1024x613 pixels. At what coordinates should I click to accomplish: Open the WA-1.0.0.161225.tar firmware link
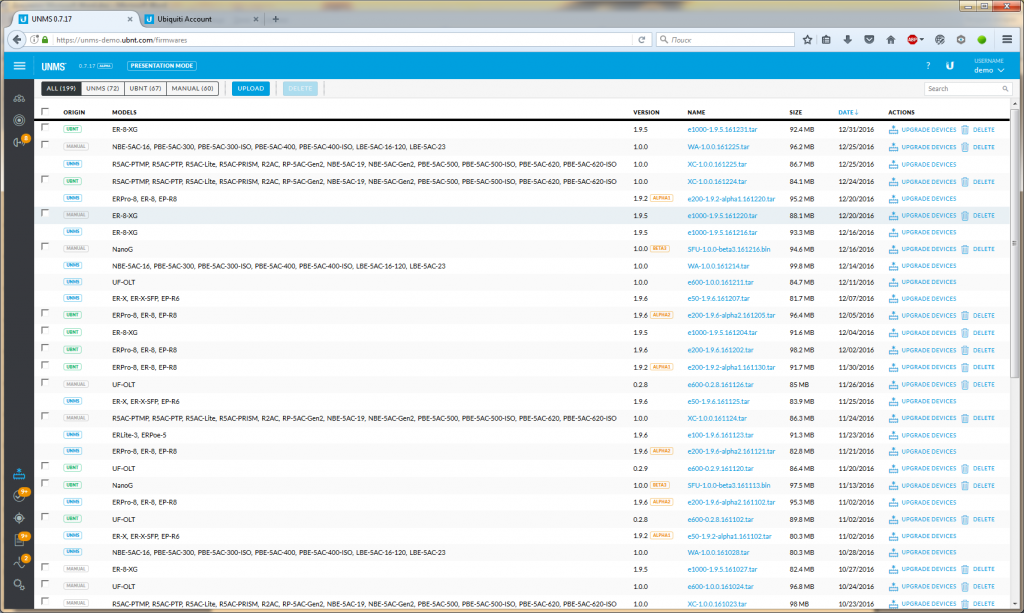(x=718, y=147)
